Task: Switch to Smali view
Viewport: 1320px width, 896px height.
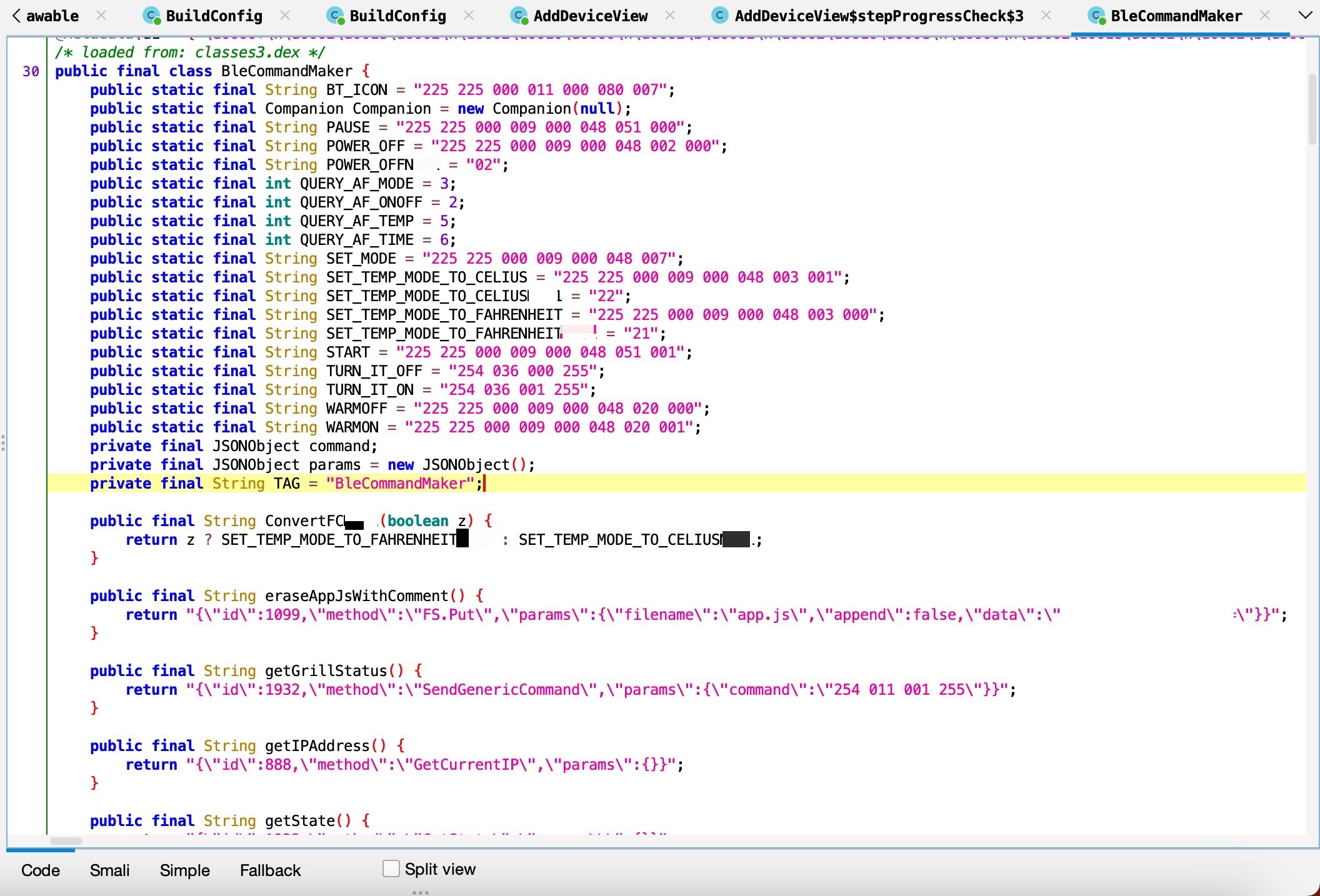Action: 110,870
